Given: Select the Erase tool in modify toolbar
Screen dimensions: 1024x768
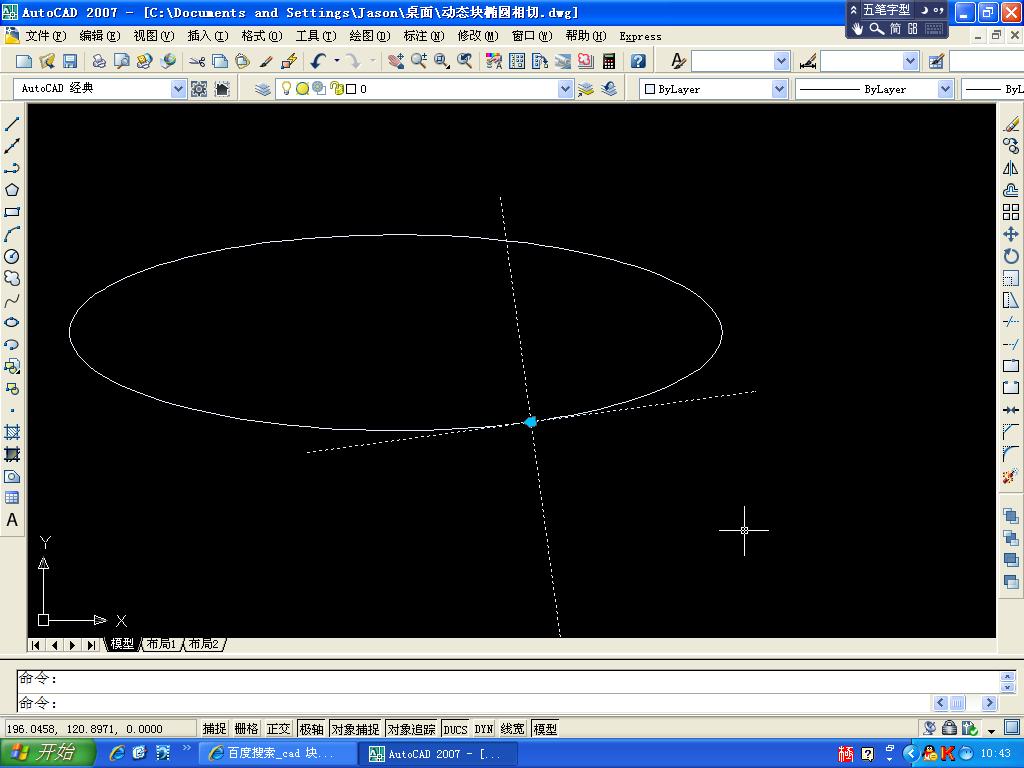Looking at the screenshot, I should [1011, 124].
